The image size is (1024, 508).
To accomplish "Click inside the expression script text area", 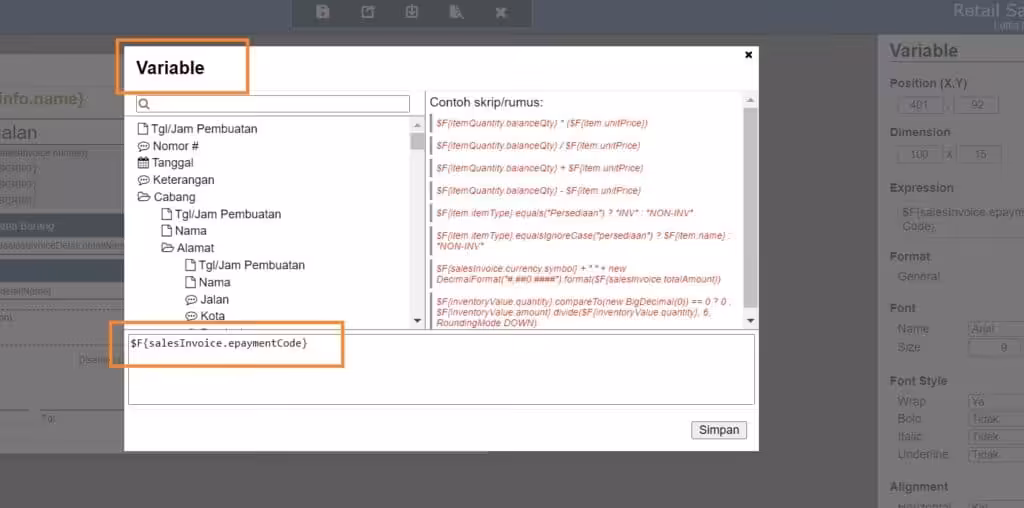I will (441, 369).
